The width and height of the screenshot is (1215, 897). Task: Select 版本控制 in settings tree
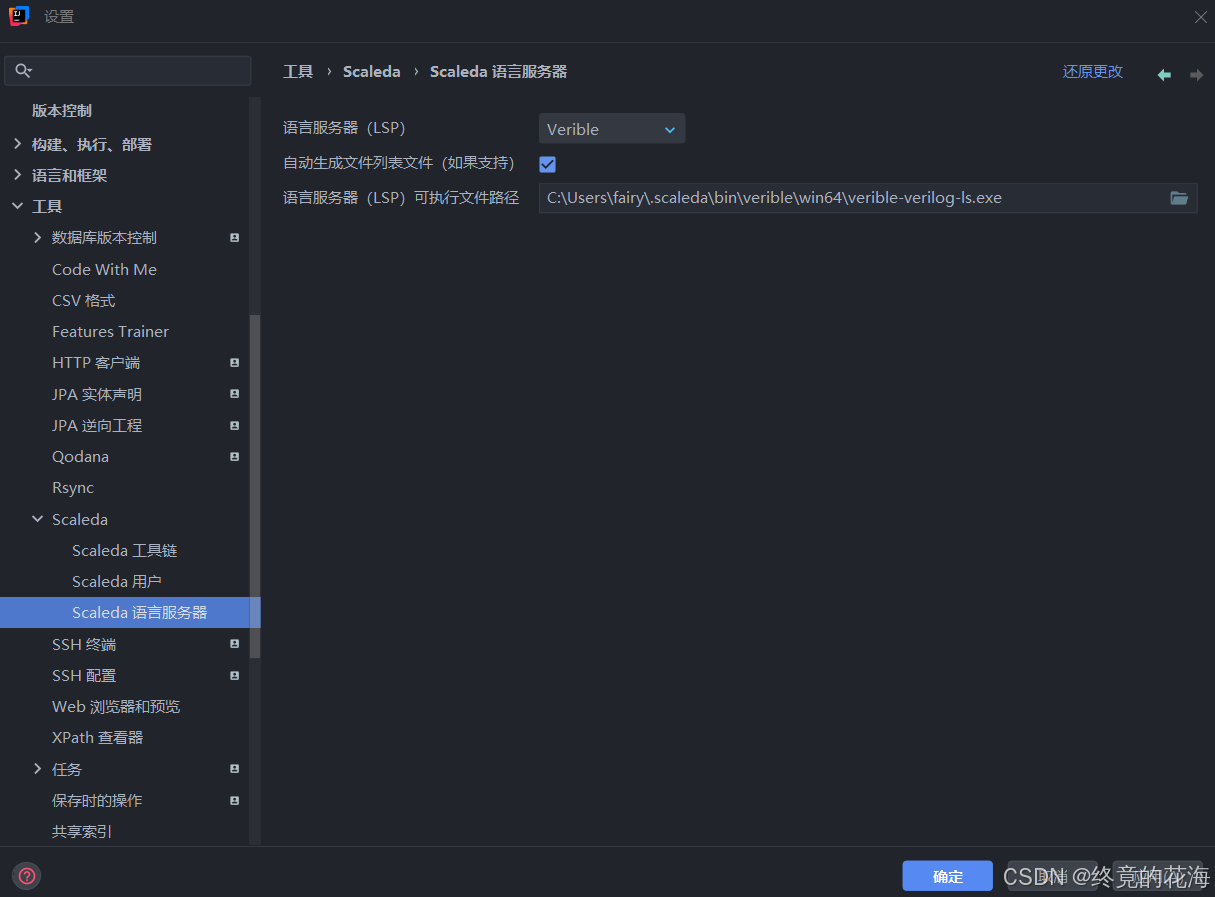(62, 111)
